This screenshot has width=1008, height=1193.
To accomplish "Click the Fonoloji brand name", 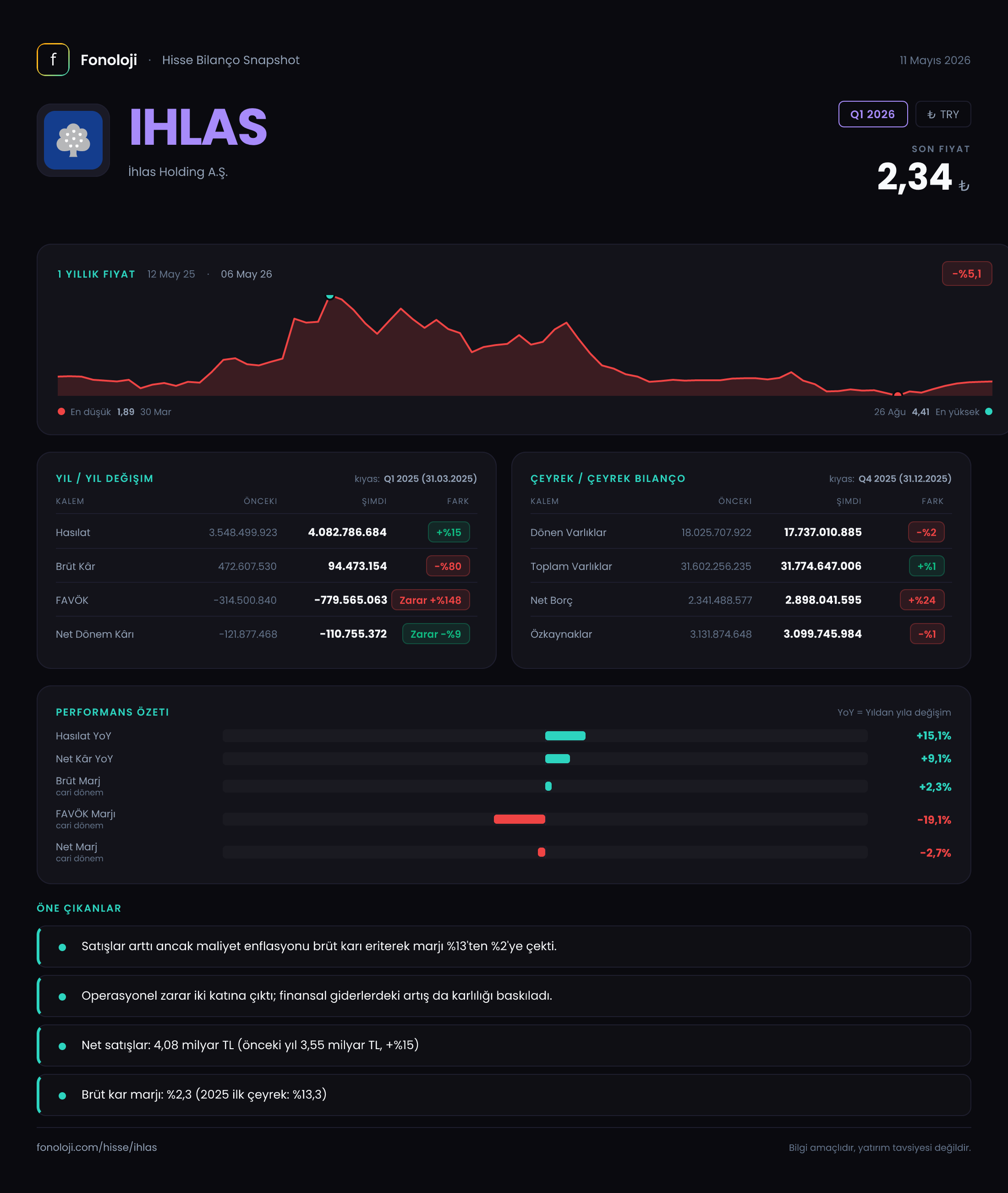I will (109, 60).
